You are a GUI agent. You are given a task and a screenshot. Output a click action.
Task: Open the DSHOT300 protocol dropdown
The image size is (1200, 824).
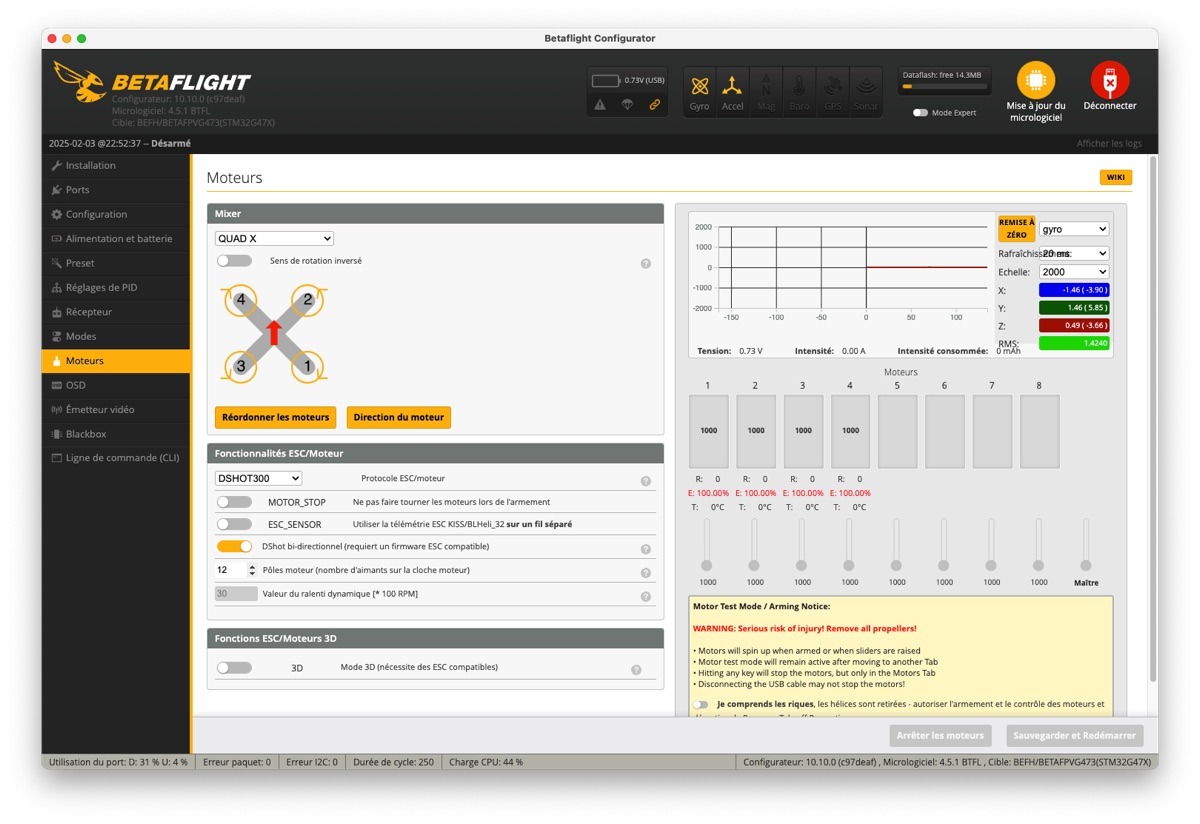point(258,479)
